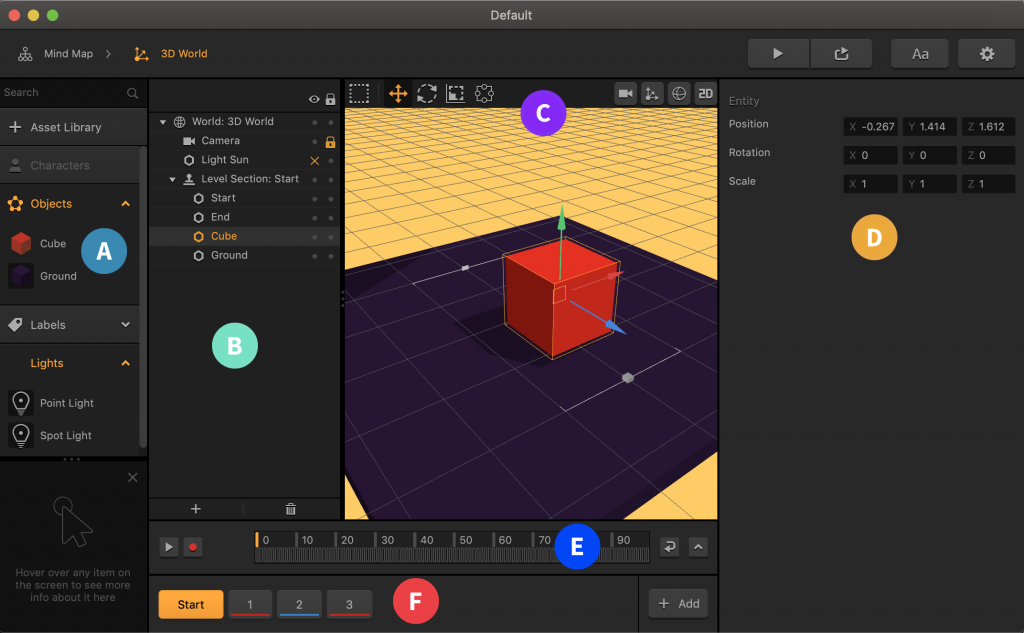Screen dimensions: 1024x633
Task: Toggle timeline loop button
Action: click(670, 546)
